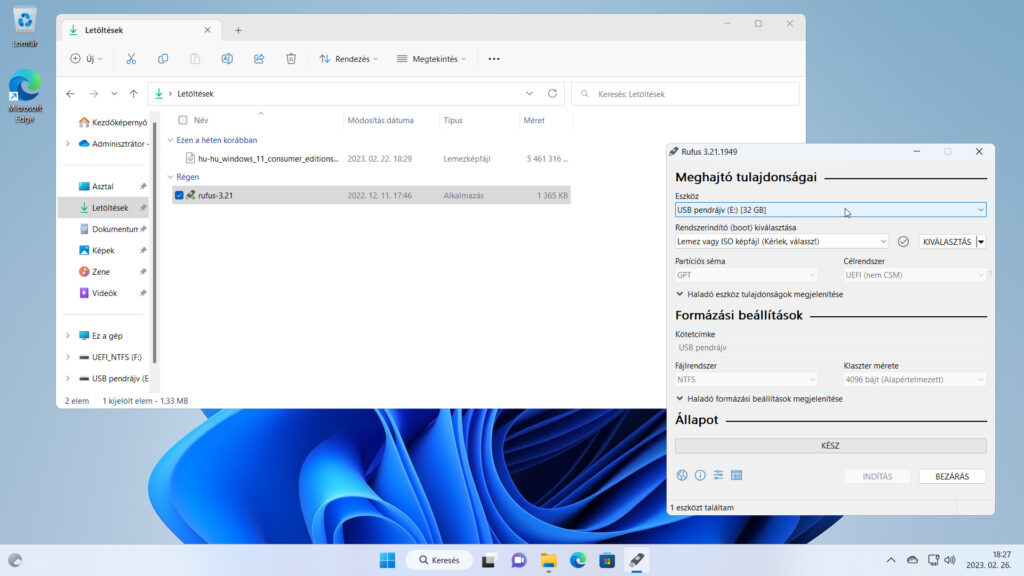Expand the 'Ez a gép' tree node
This screenshot has height=576, width=1024.
(68, 336)
